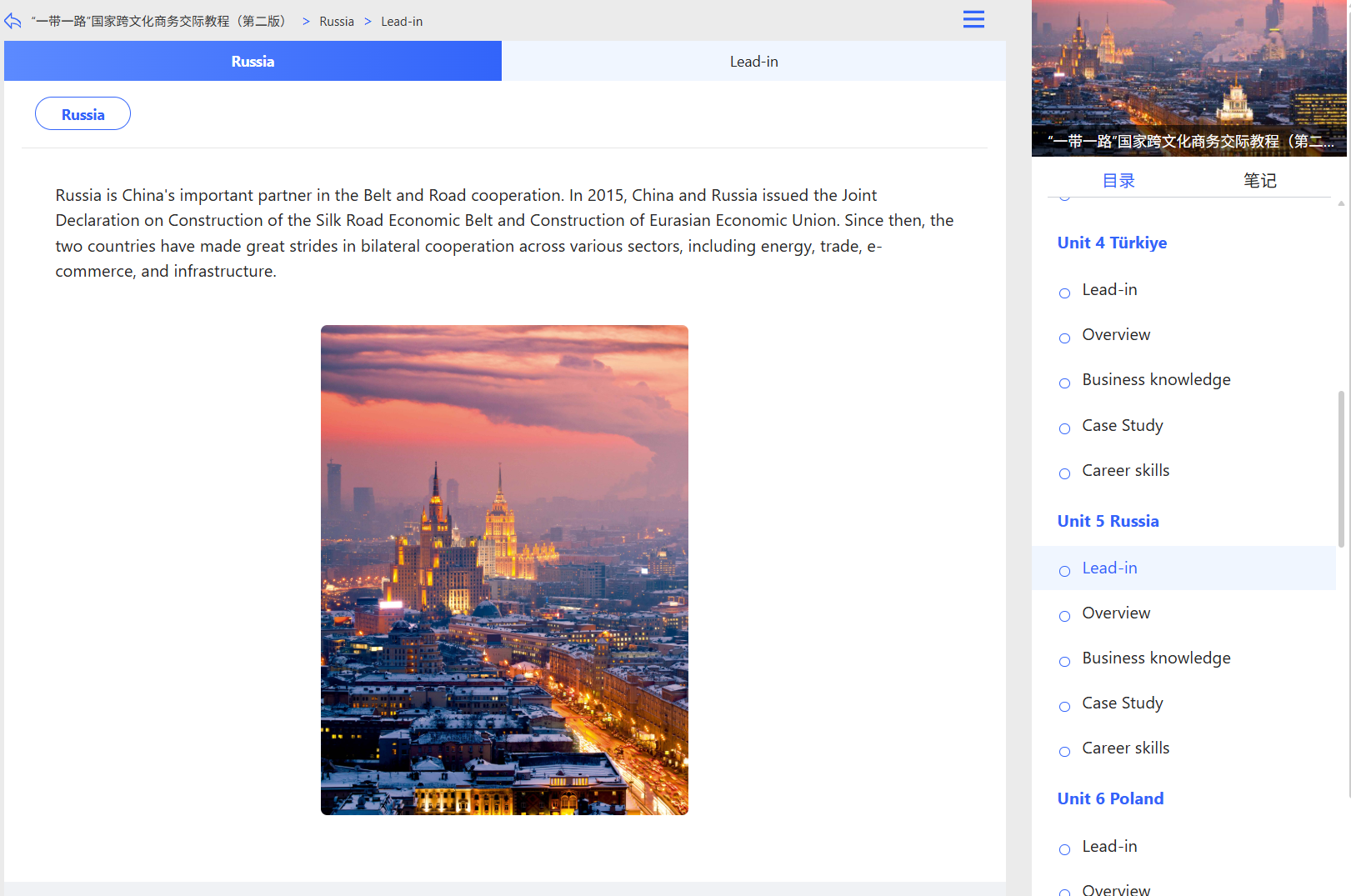Click the course title breadcrumb link

point(158,21)
